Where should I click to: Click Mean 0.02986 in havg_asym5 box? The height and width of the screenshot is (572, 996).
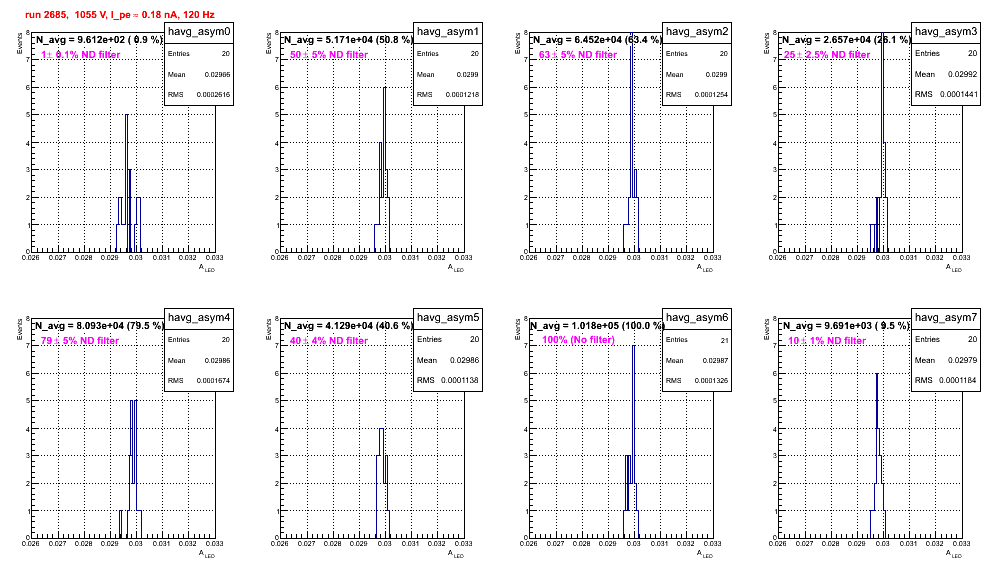pos(448,360)
